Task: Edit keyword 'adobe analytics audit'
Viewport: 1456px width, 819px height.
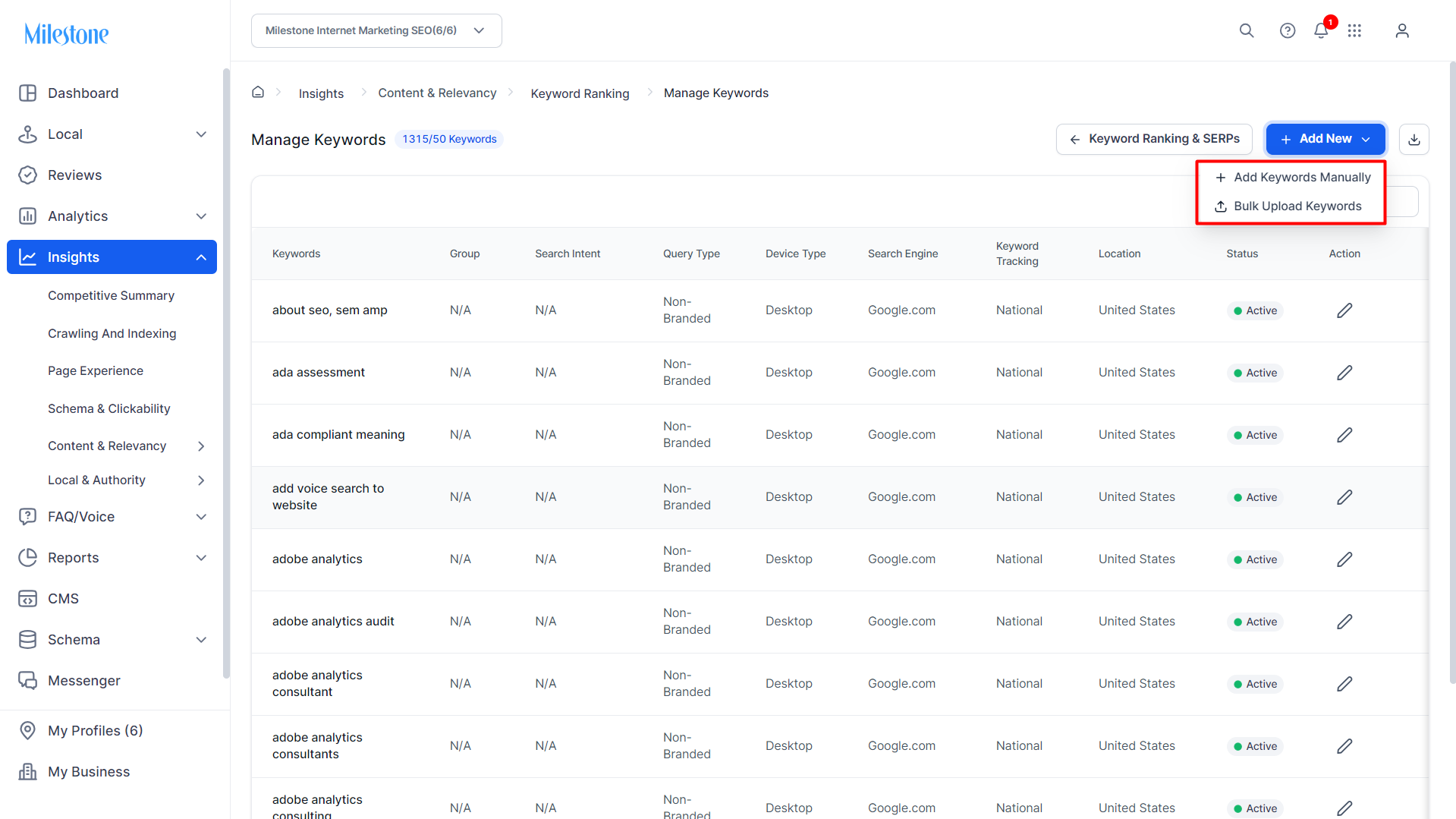Action: (x=1344, y=622)
